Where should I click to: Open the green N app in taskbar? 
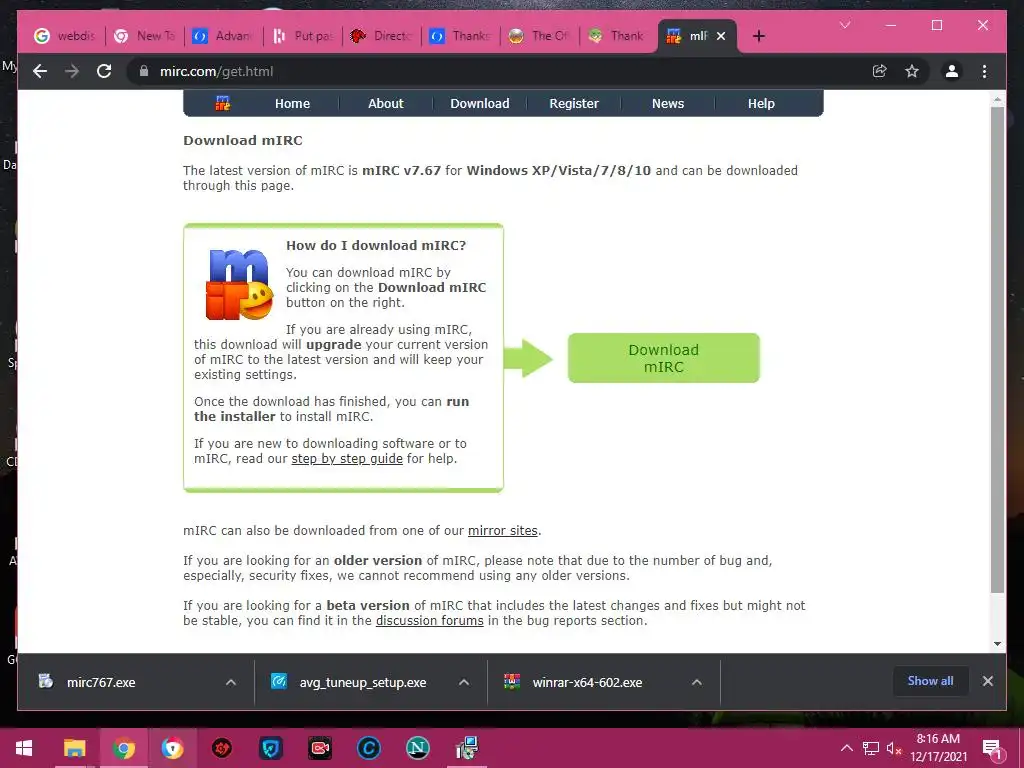(x=417, y=748)
